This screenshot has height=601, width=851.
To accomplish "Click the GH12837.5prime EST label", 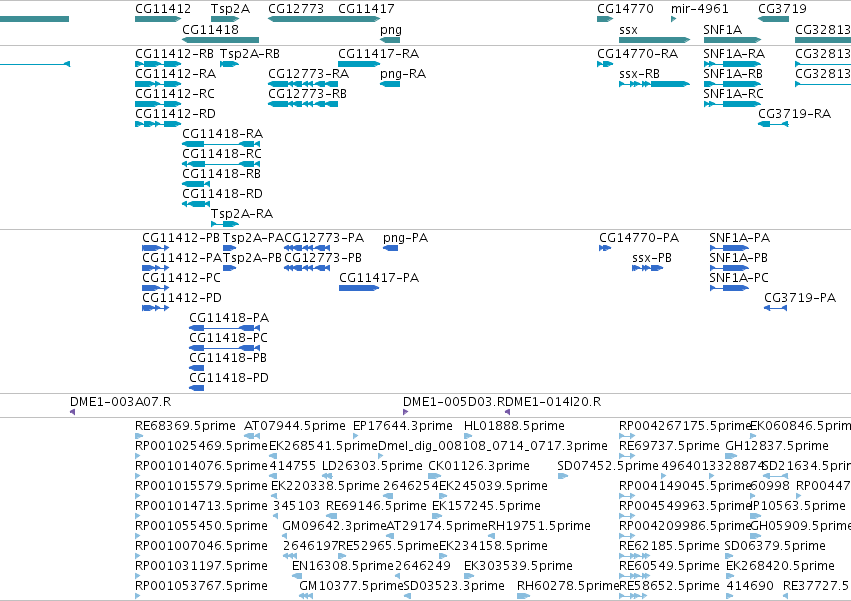I will [x=777, y=446].
